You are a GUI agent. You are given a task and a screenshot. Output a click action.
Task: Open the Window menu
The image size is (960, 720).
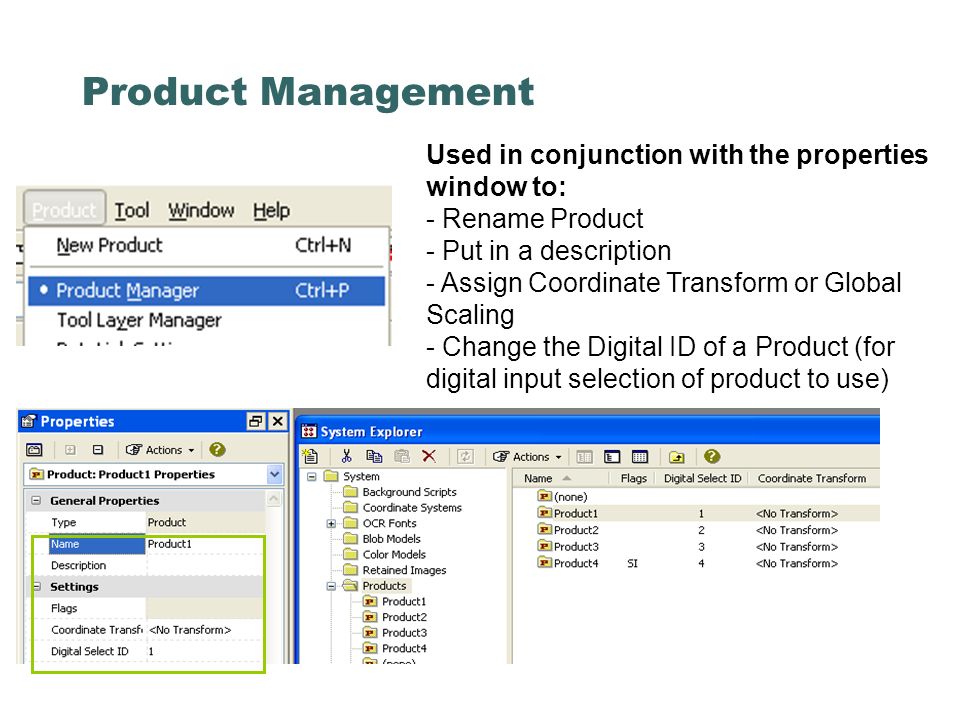point(201,211)
